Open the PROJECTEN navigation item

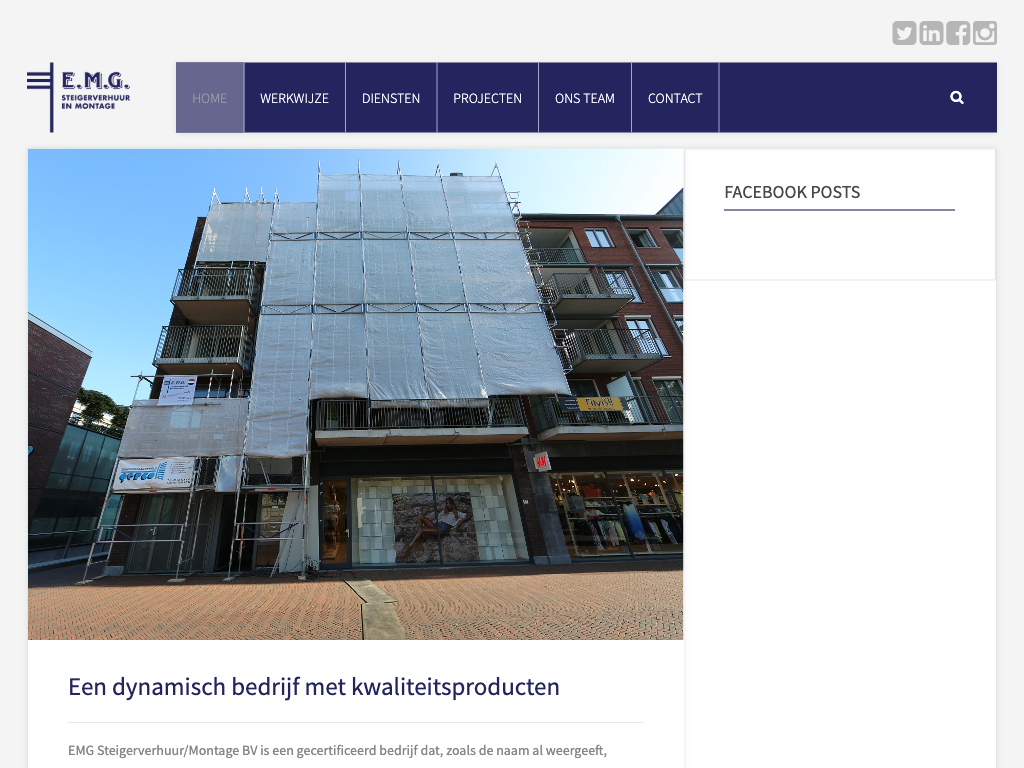point(488,98)
